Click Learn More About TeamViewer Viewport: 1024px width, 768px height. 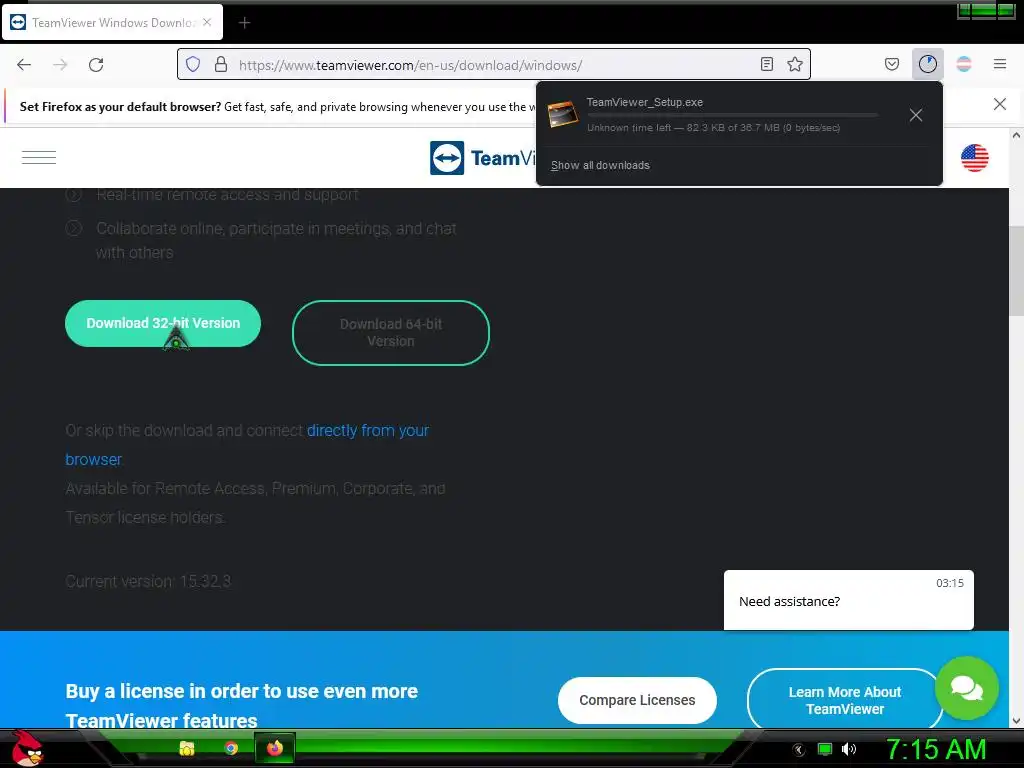pos(844,700)
